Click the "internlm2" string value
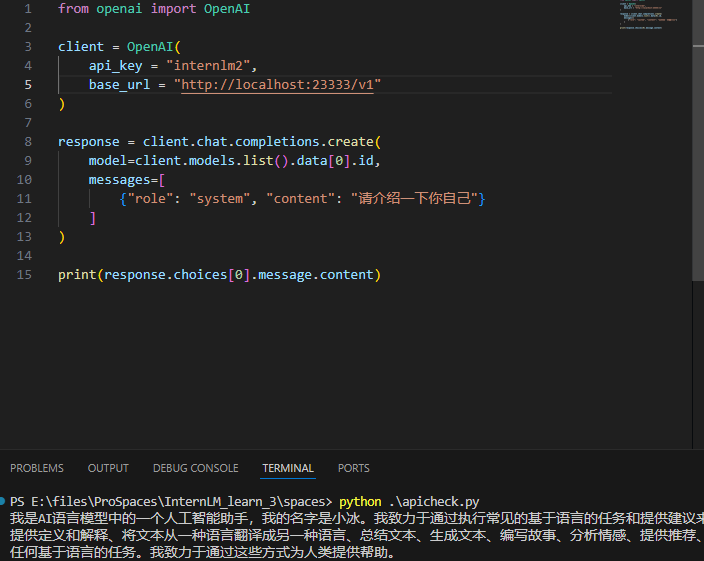 [208, 66]
